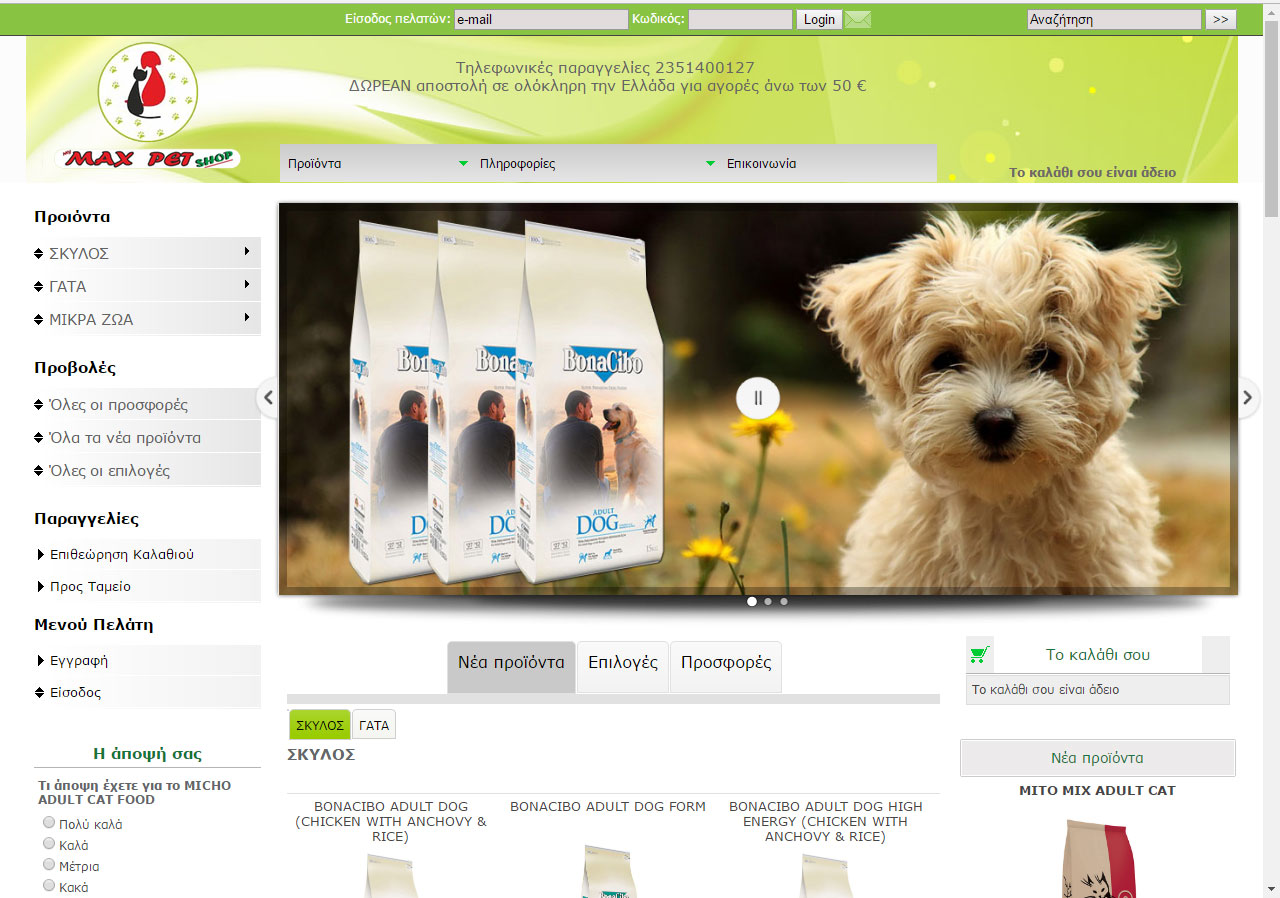Click the Max Pet Shop logo
Screen dimensions: 1280x898
click(148, 107)
